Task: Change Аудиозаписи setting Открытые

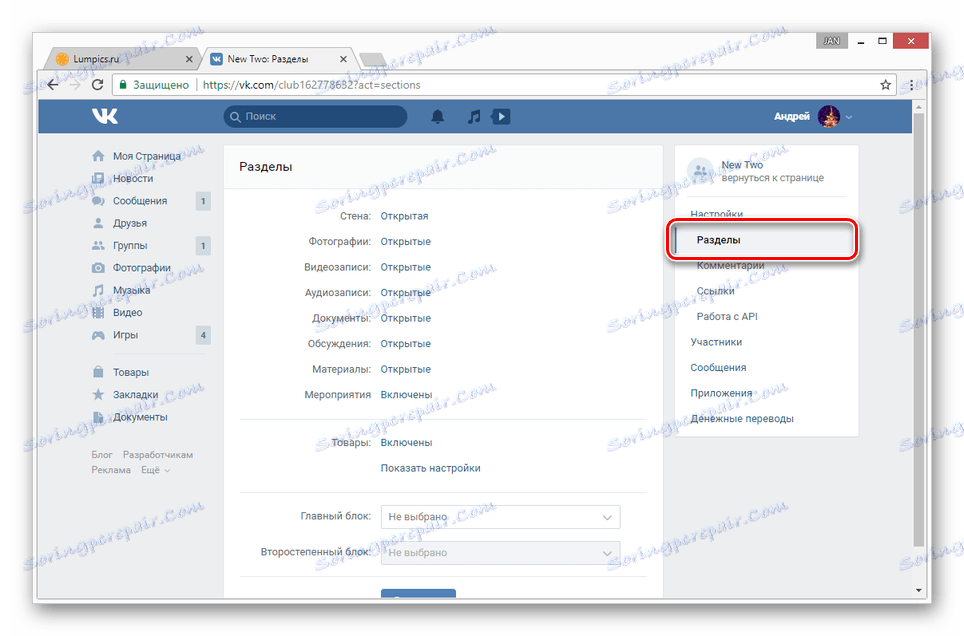Action: click(x=405, y=292)
